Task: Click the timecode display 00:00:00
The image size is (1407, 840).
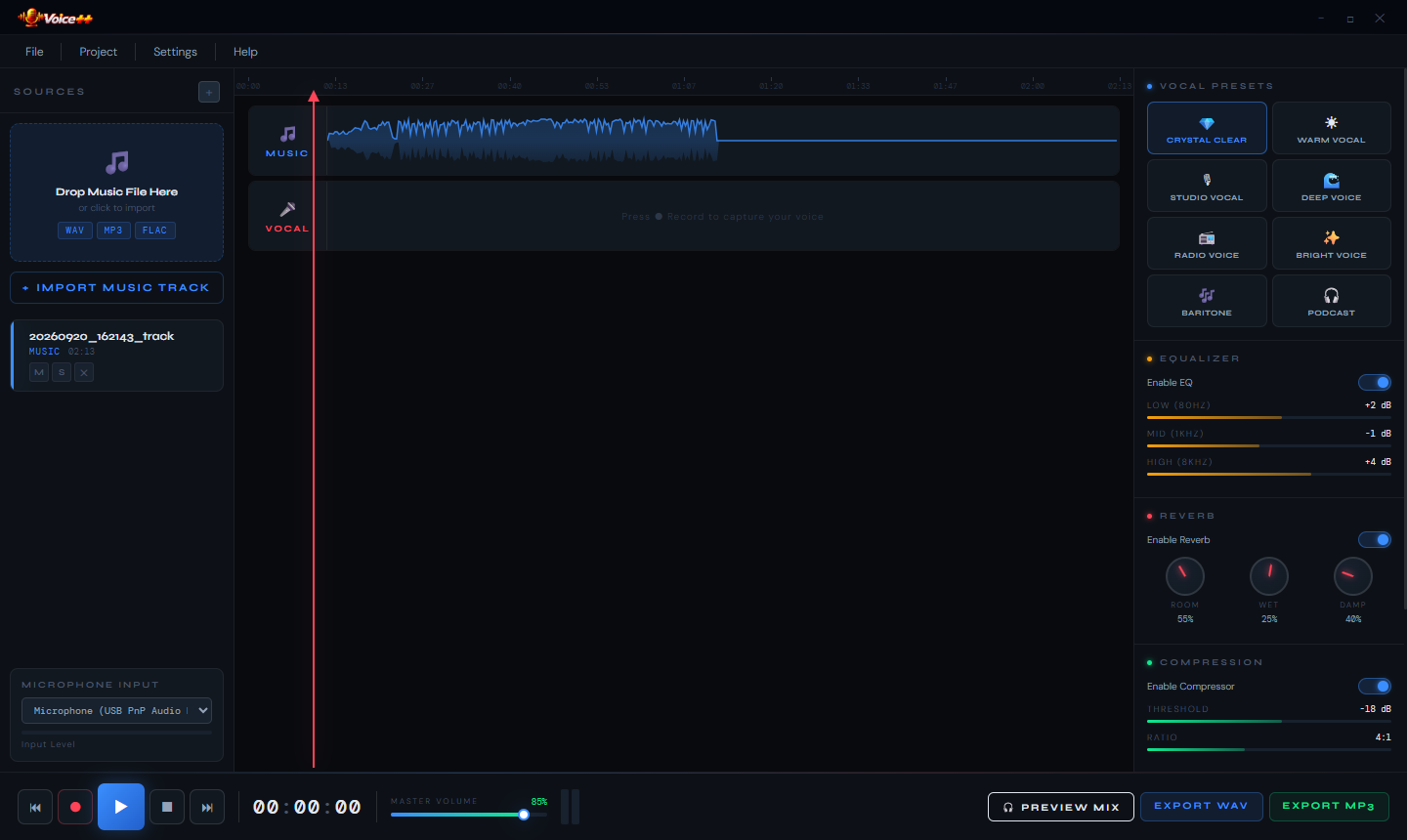Action: pyautogui.click(x=307, y=807)
